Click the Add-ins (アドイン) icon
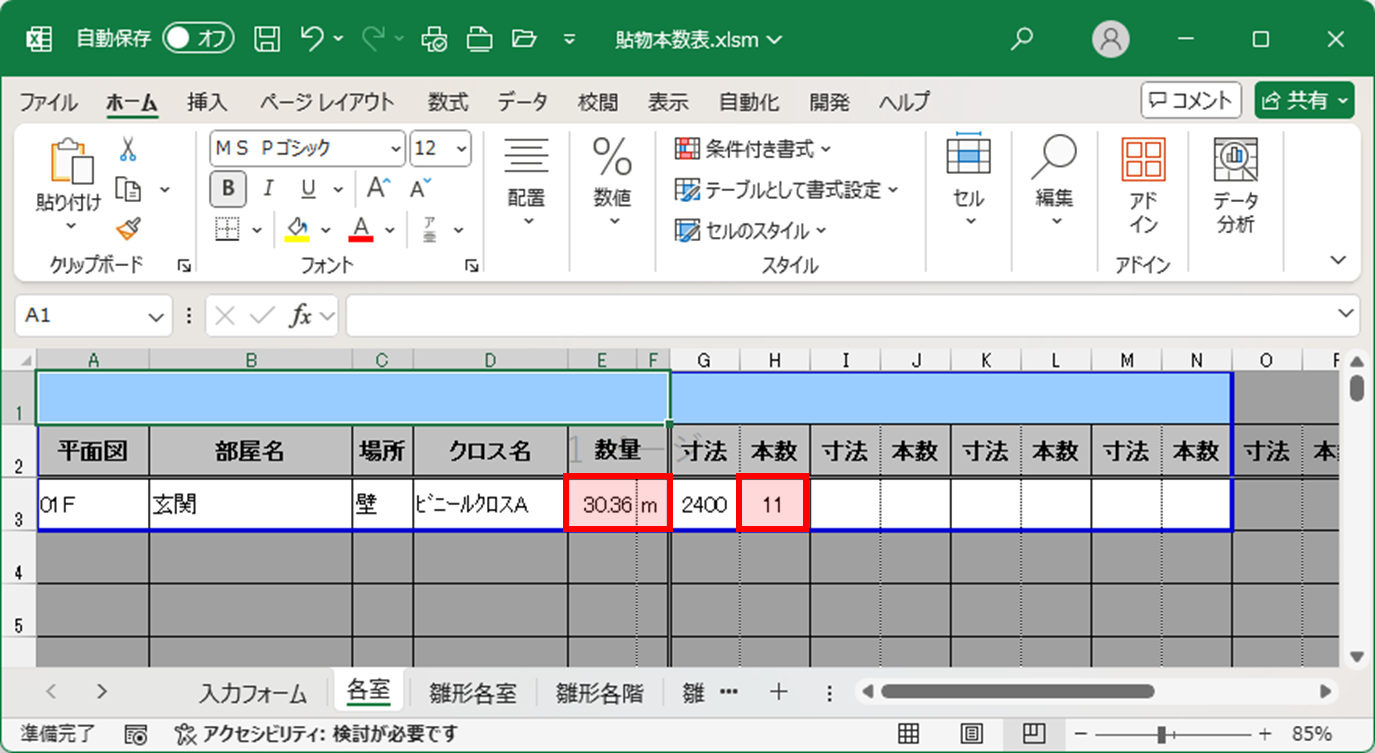 [1143, 185]
